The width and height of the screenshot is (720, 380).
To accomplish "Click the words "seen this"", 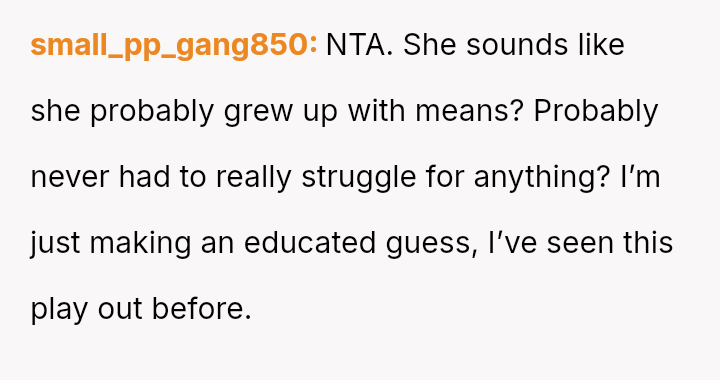I will pos(610,243).
